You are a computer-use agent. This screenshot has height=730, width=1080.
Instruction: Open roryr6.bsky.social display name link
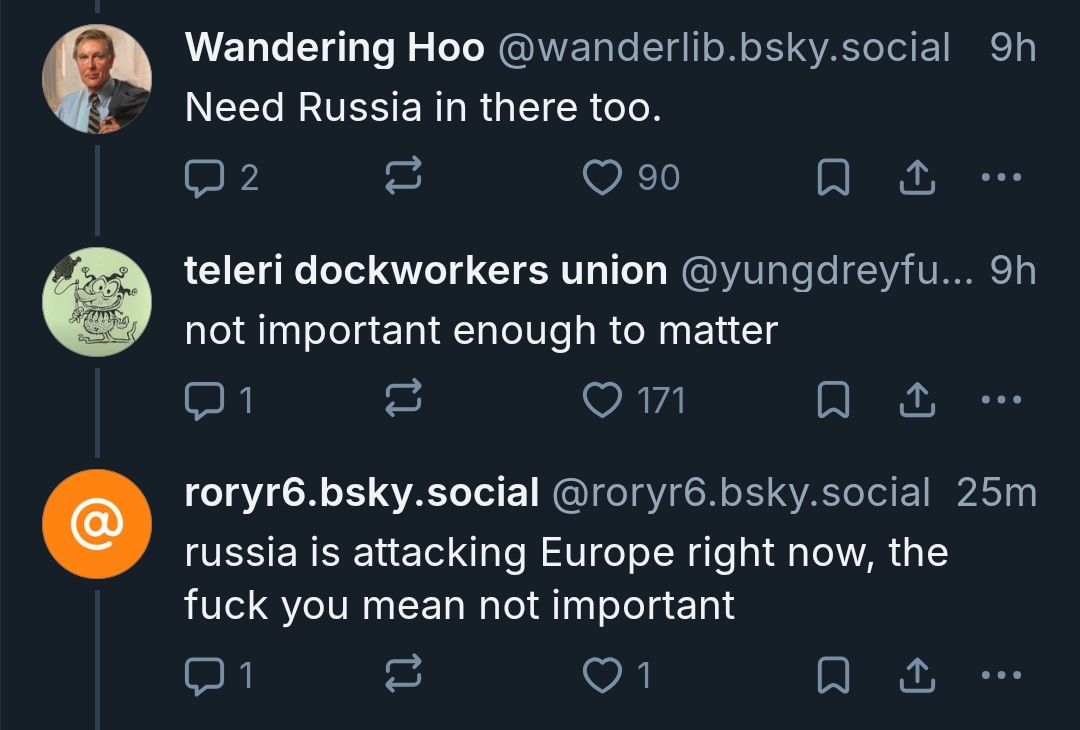click(x=361, y=492)
